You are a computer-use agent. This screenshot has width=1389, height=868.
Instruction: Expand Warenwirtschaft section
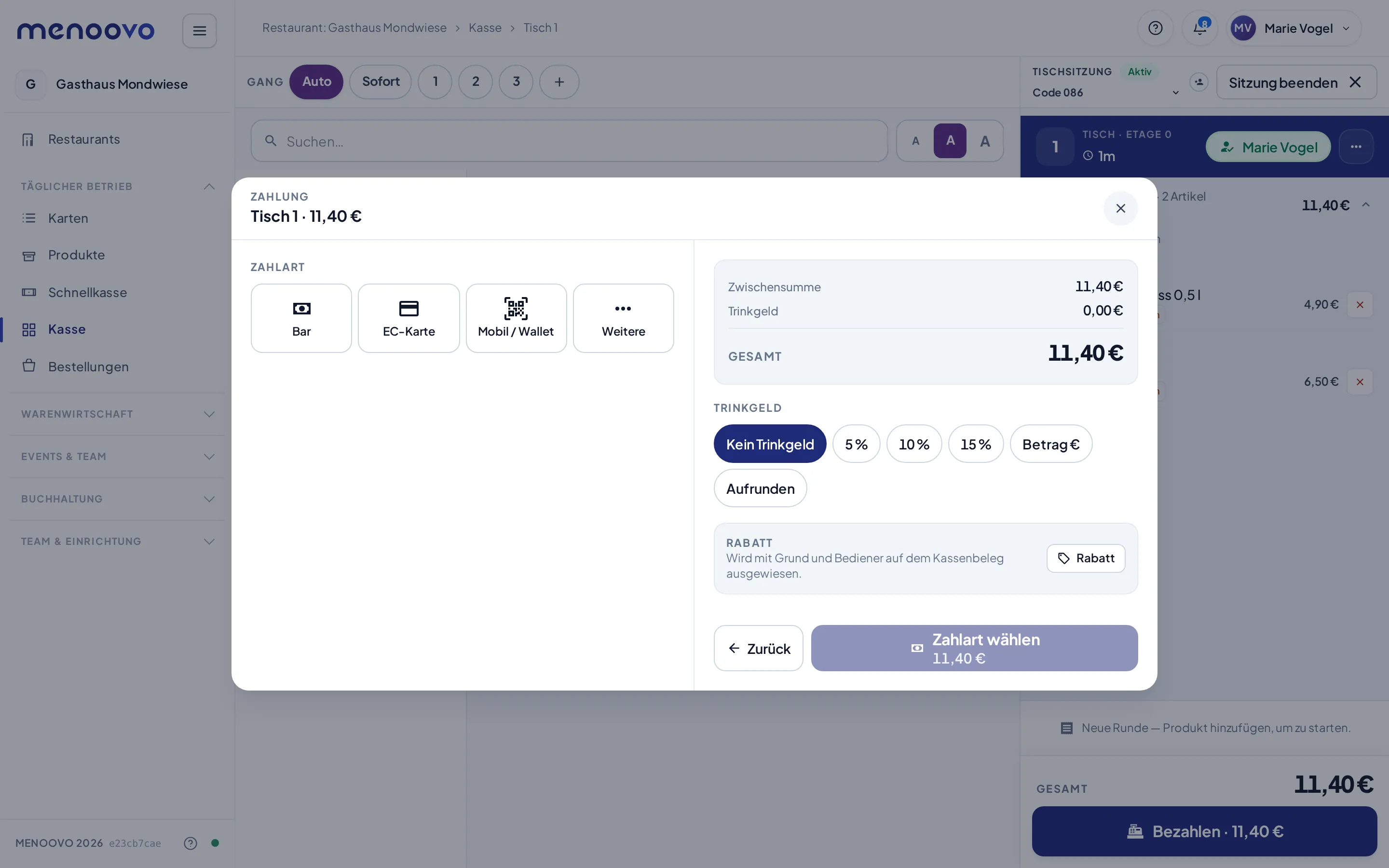[x=117, y=414]
